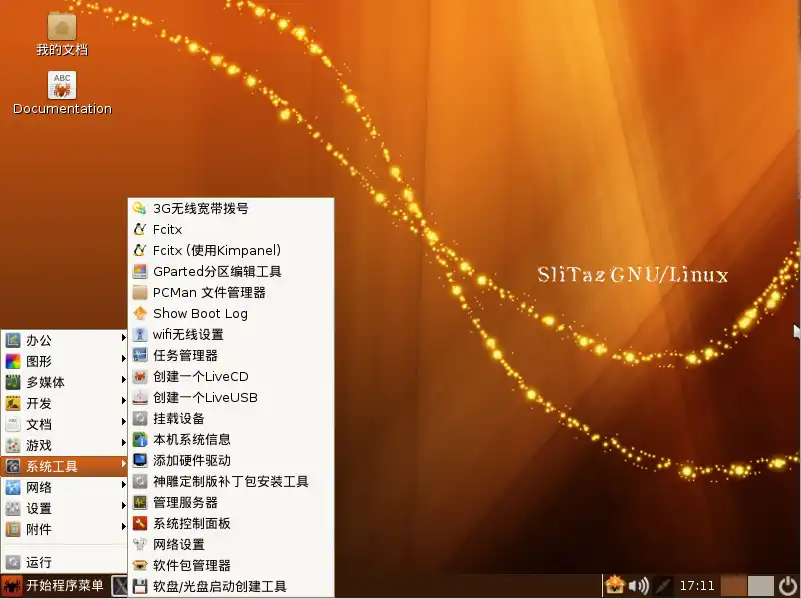801x599 pixels.
Task: Open 管理服务器 server manager
Action: tap(231, 502)
